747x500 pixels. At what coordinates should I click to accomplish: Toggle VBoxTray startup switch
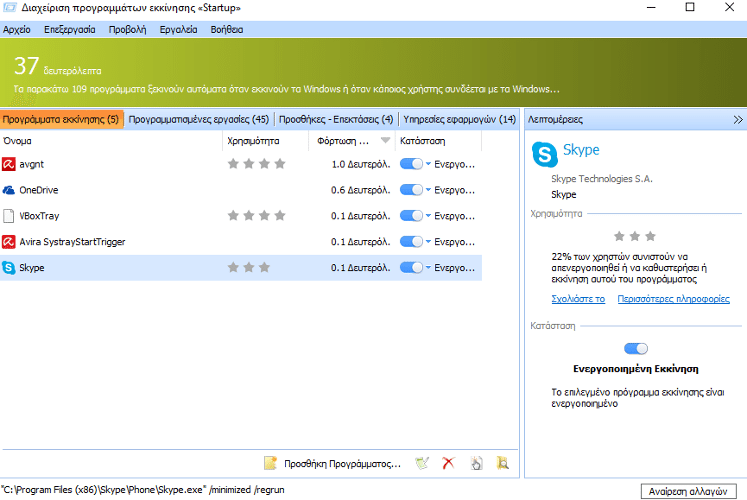point(411,216)
